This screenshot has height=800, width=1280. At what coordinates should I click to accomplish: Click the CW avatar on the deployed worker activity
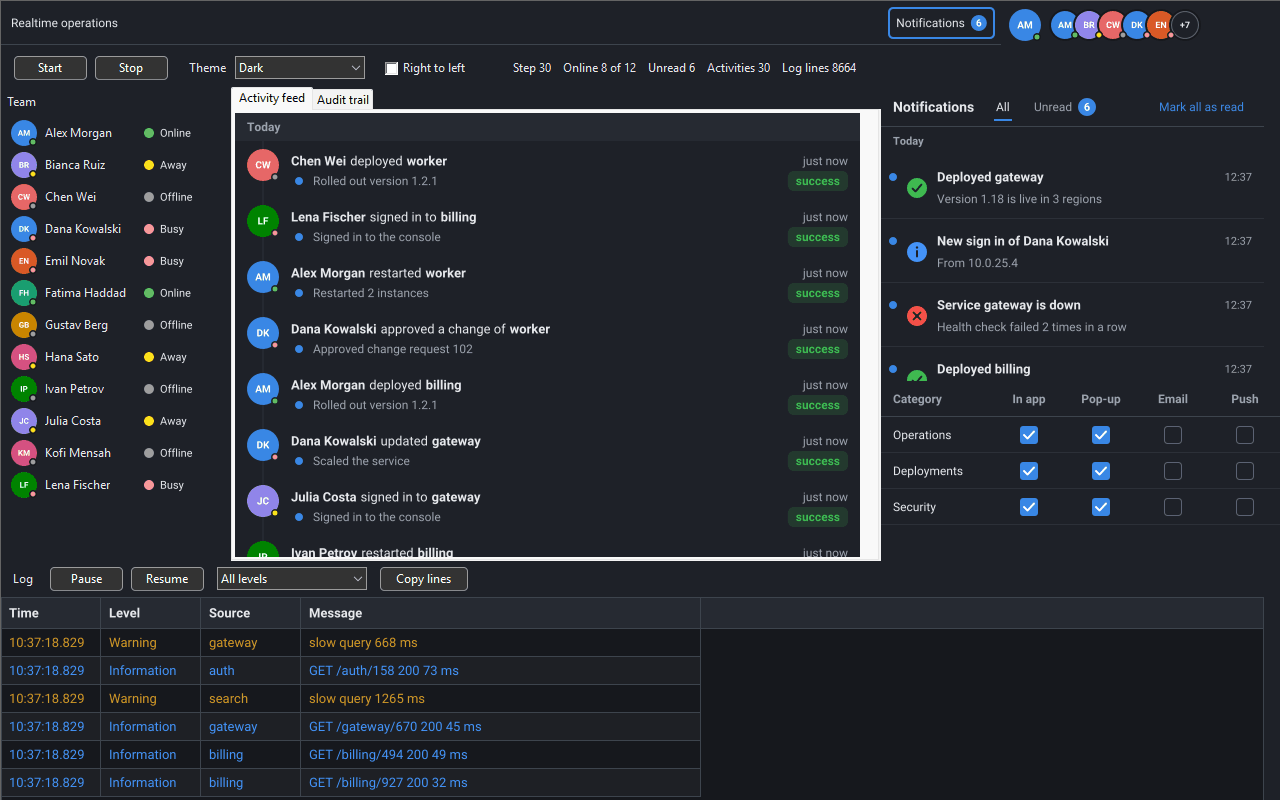263,165
